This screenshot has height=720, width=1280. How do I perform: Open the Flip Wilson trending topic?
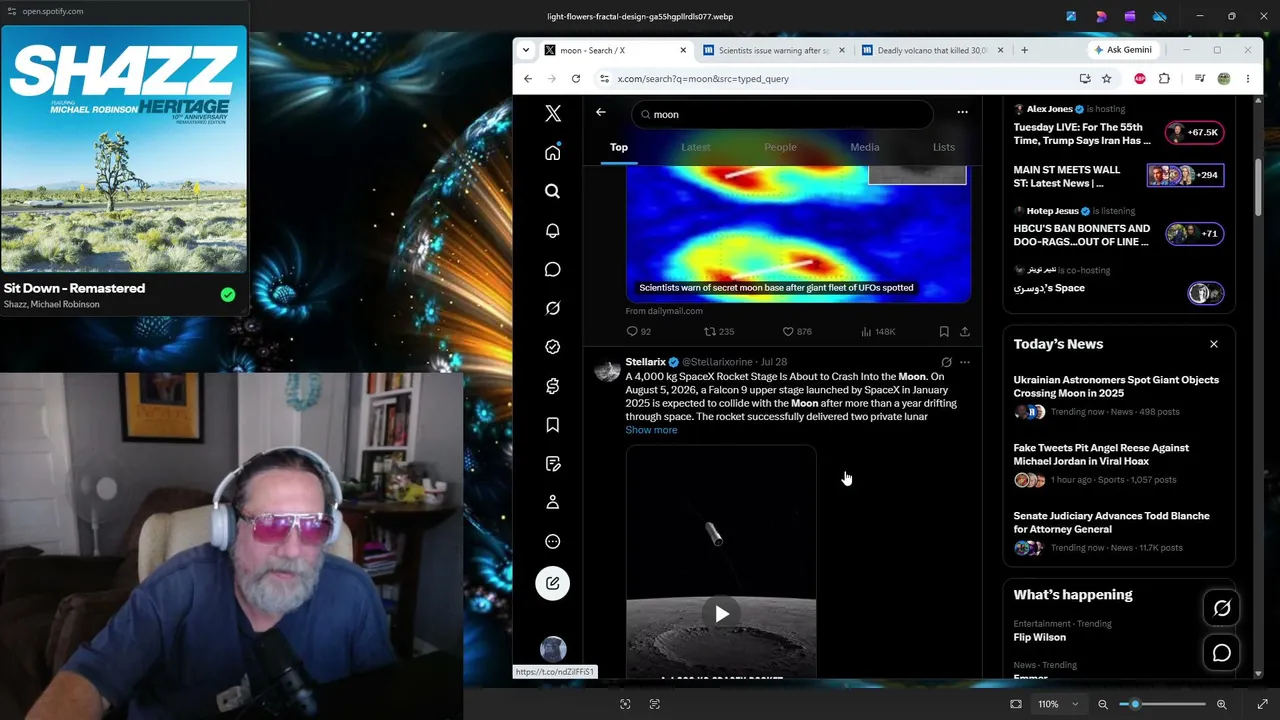tap(1039, 637)
